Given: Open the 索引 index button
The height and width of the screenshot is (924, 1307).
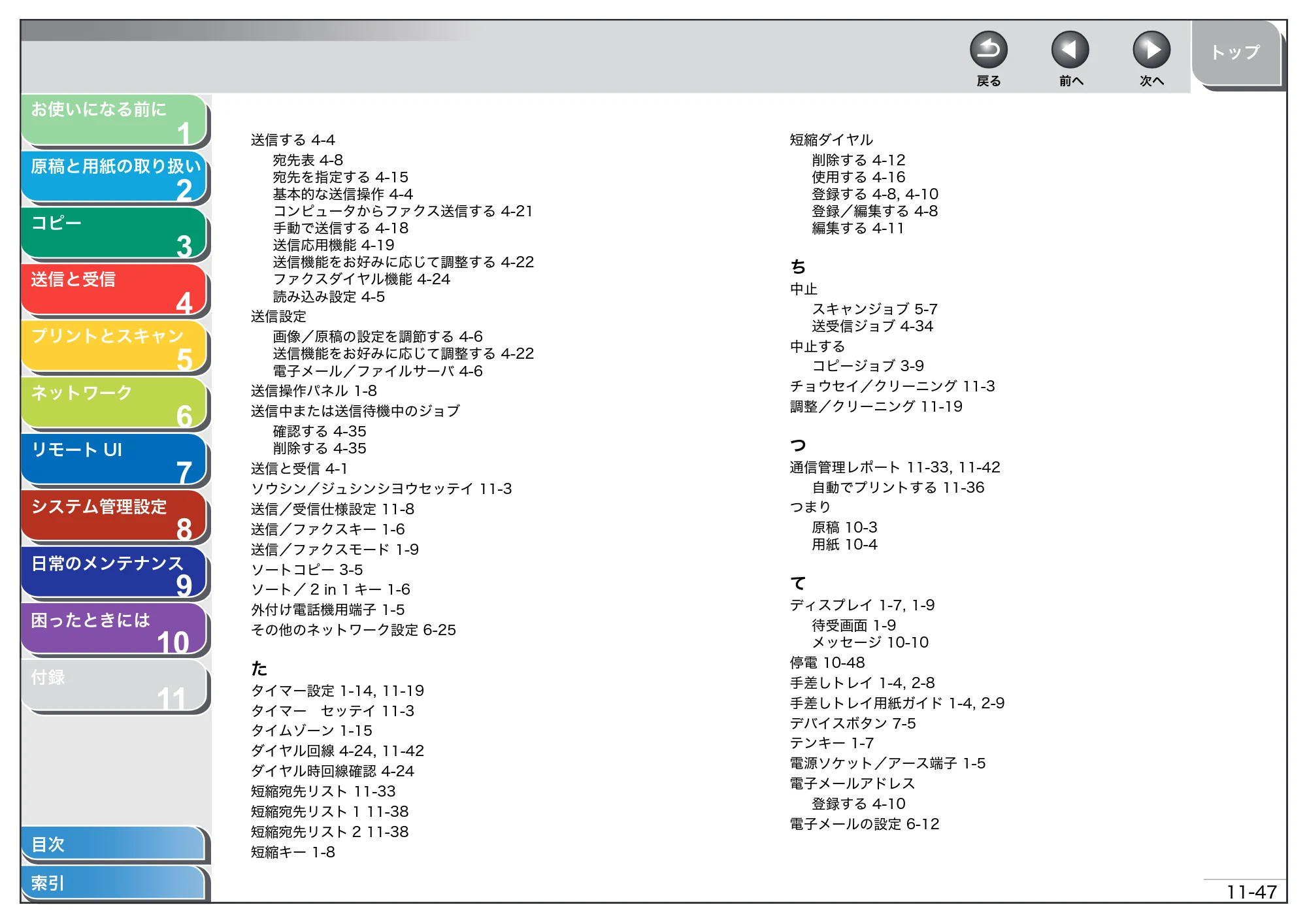Looking at the screenshot, I should pyautogui.click(x=114, y=883).
